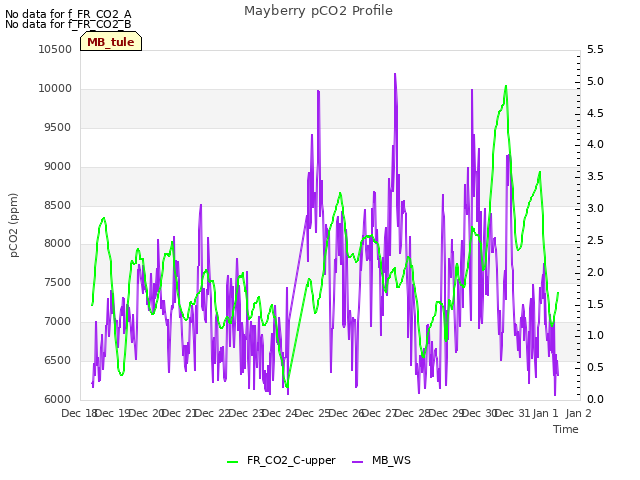This screenshot has height=480, width=640.
Task: Click the 8500 left axis tick label
Action: point(58,205)
